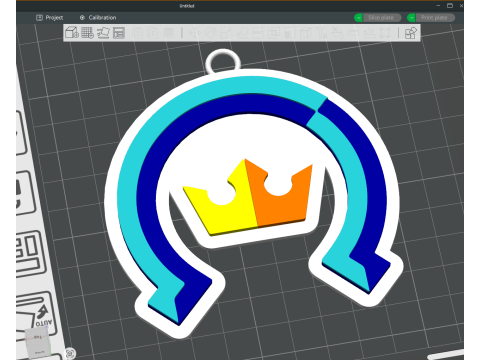
Task: Click the round icon beside the view cube
Action: [x=70, y=353]
